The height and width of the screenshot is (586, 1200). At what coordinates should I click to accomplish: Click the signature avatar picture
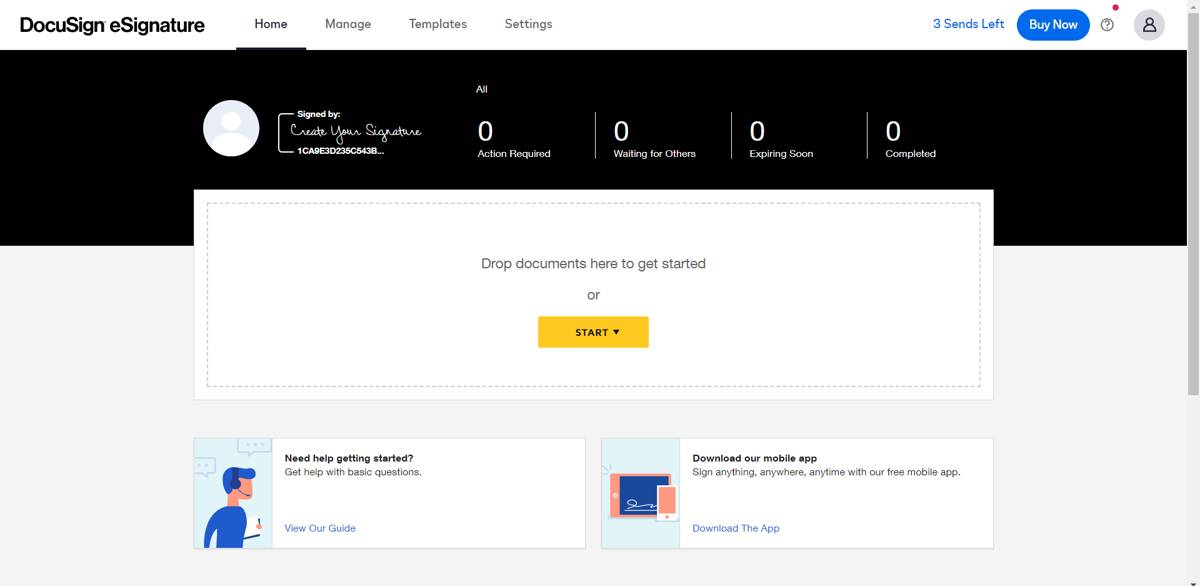point(231,128)
